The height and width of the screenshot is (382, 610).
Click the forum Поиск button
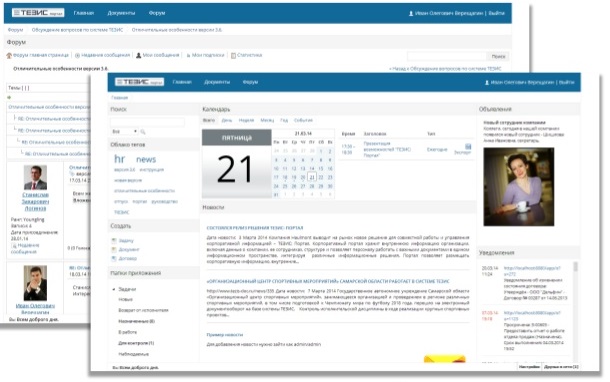click(498, 57)
